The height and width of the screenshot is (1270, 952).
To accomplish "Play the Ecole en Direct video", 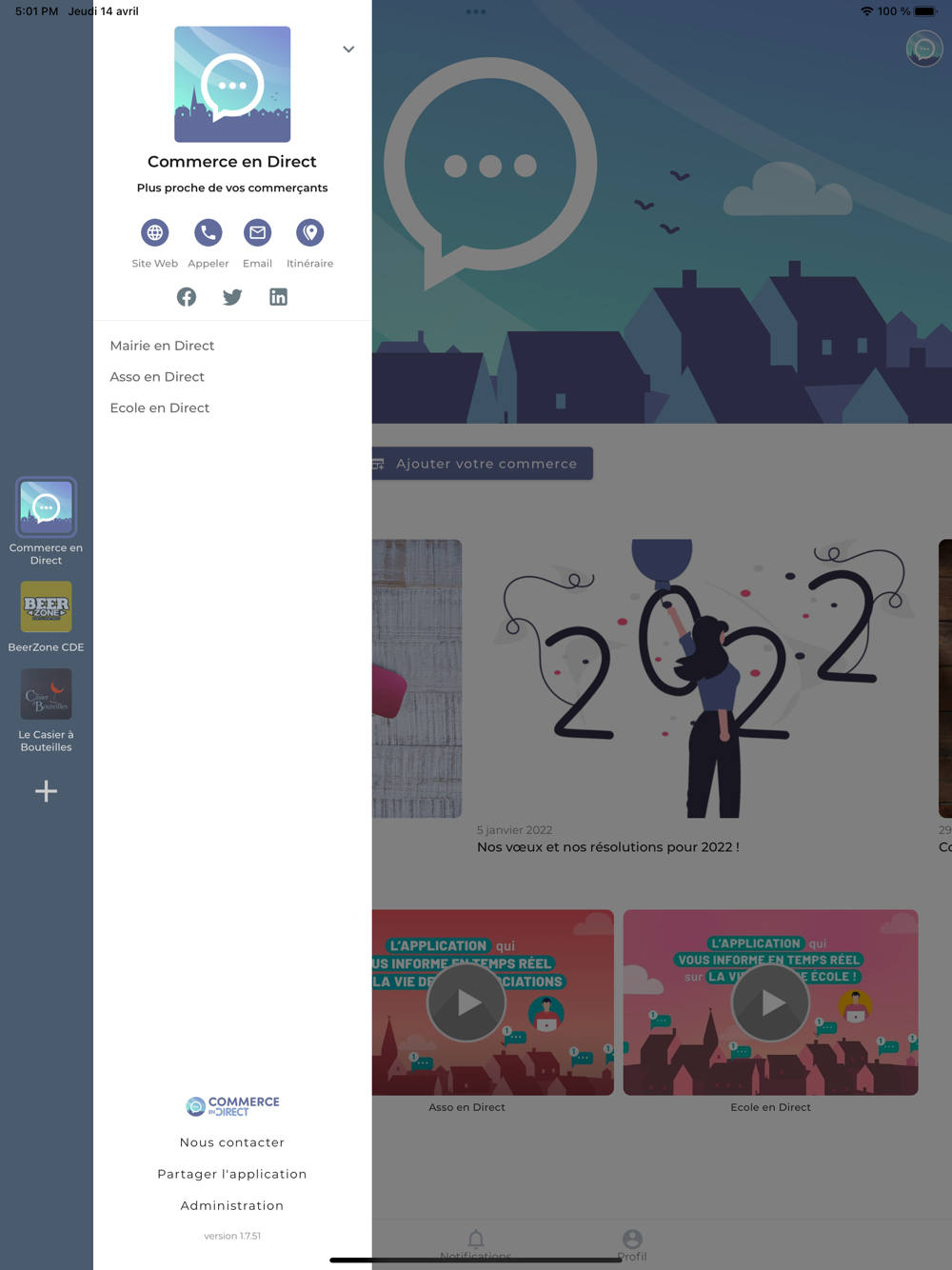I will pos(770,1002).
